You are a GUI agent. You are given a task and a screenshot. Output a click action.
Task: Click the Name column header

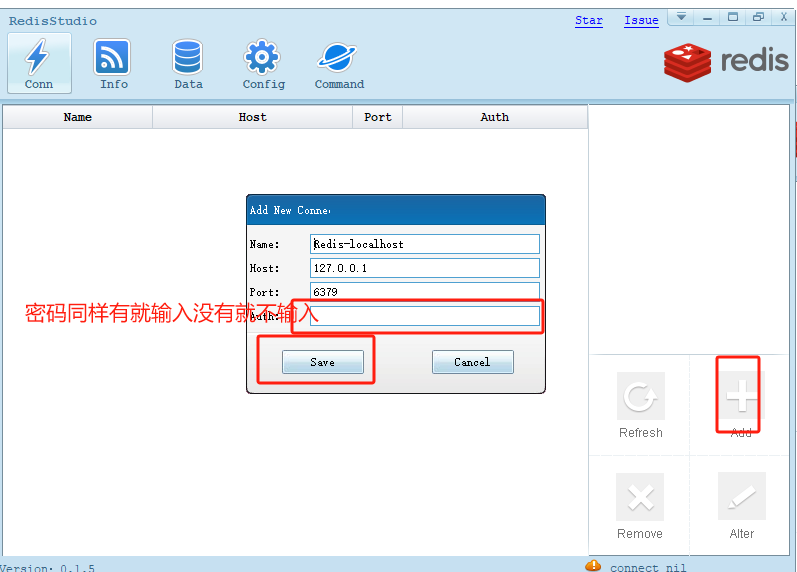(78, 117)
